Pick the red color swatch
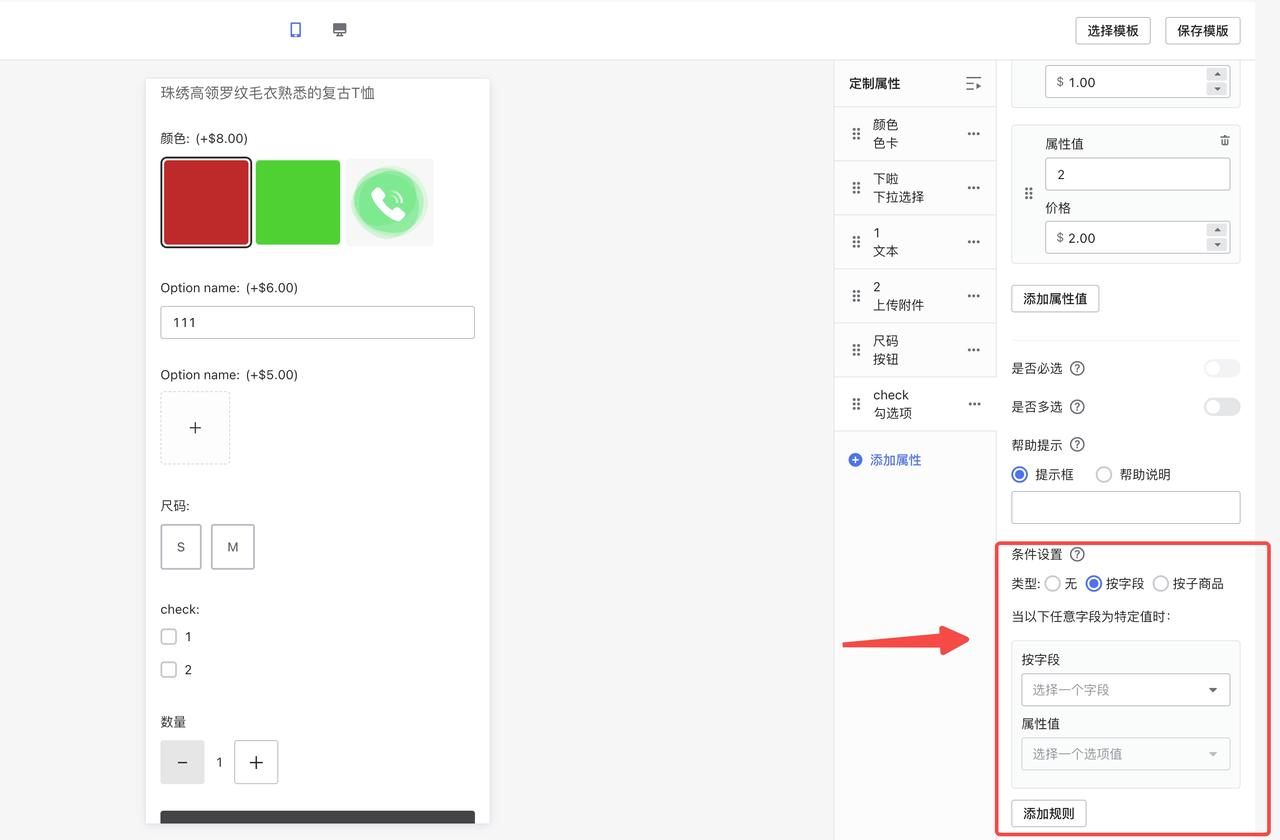The height and width of the screenshot is (840, 1280). [x=206, y=202]
